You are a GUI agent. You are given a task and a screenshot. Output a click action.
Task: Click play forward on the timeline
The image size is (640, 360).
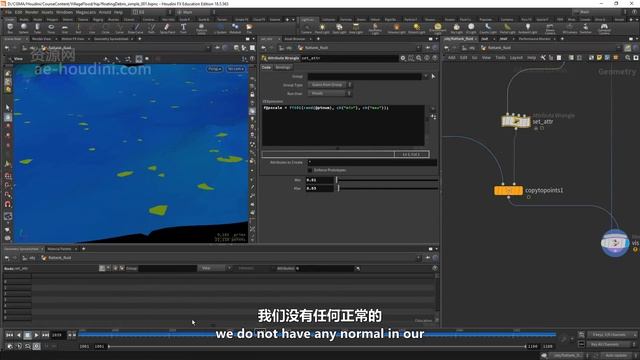click(x=36, y=335)
